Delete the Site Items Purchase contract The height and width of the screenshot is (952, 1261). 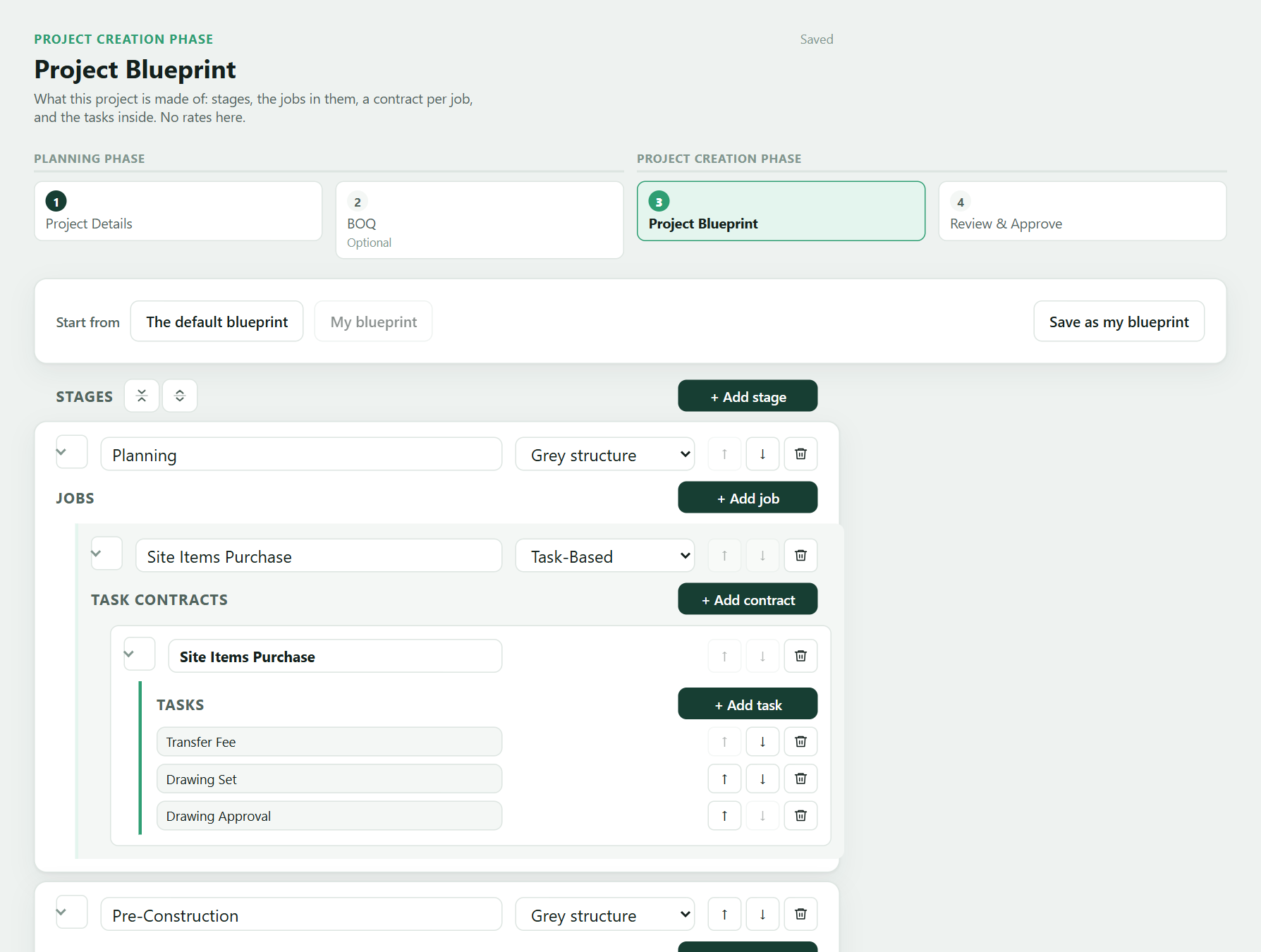click(x=800, y=656)
